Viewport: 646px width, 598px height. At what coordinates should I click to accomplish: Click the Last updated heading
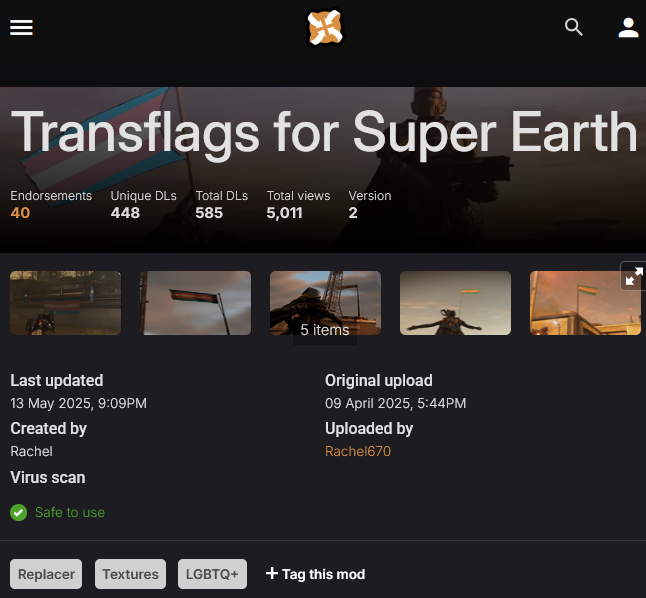(57, 380)
